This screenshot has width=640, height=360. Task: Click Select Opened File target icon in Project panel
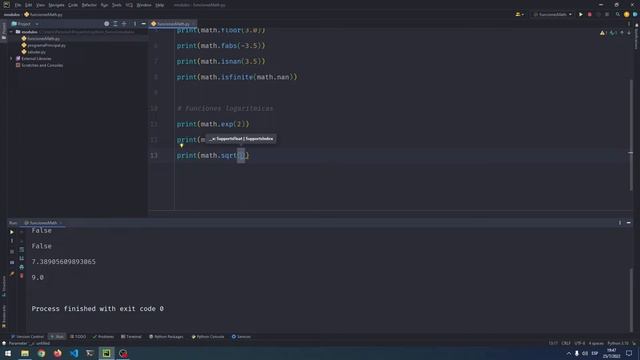point(107,24)
